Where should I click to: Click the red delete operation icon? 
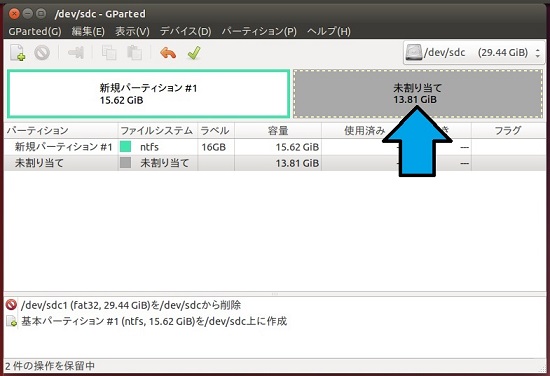pyautogui.click(x=11, y=305)
